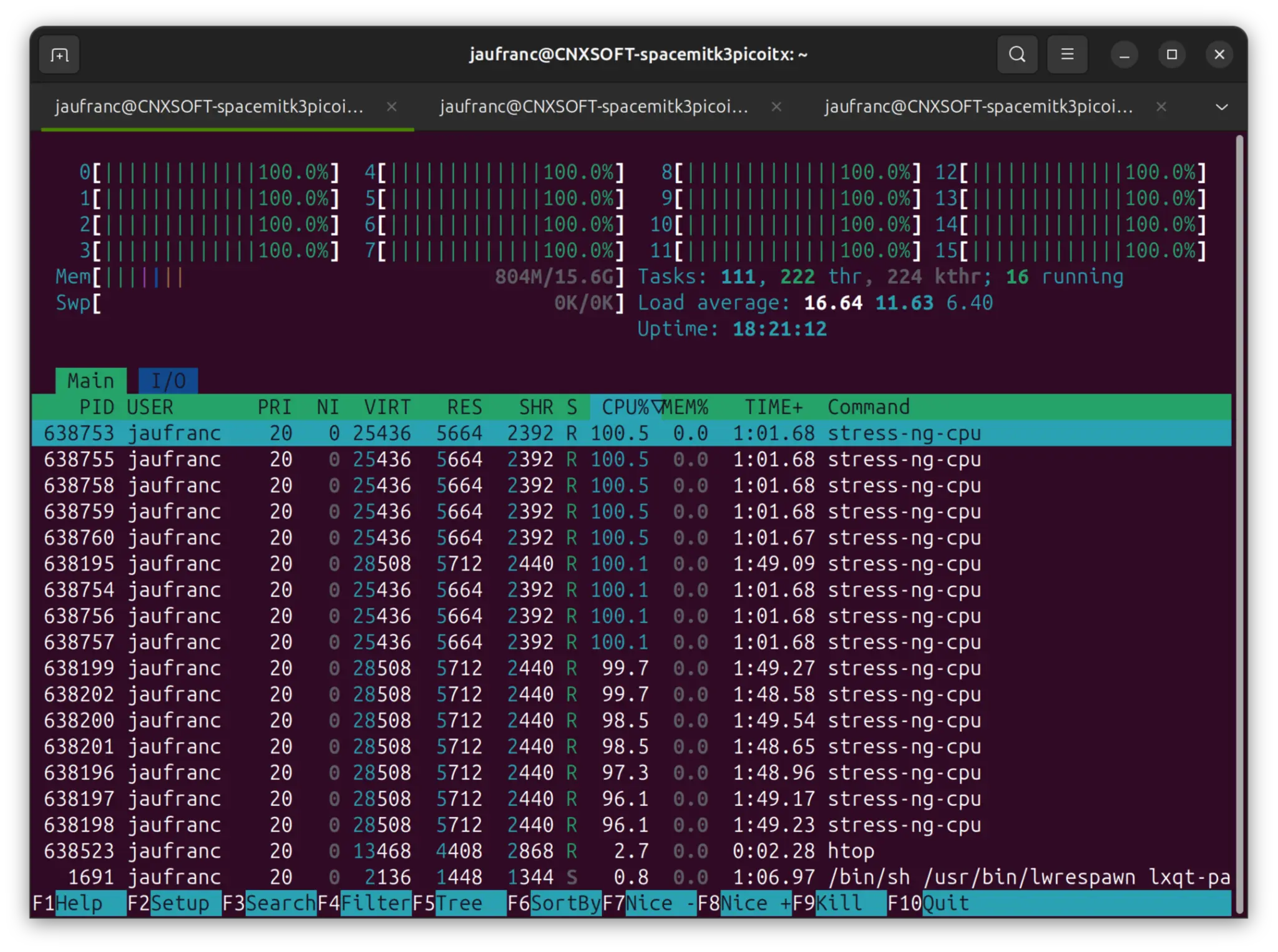Switch to the second terminal tab

coord(594,107)
